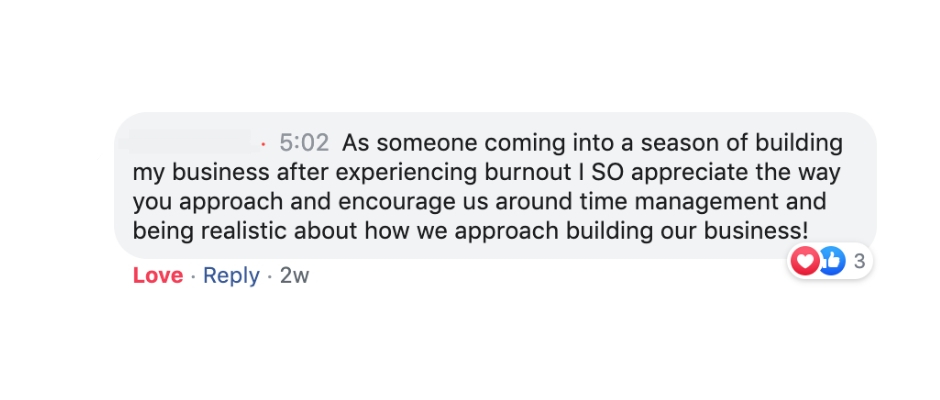
Task: Reply to the burnout comment
Action: pos(231,276)
